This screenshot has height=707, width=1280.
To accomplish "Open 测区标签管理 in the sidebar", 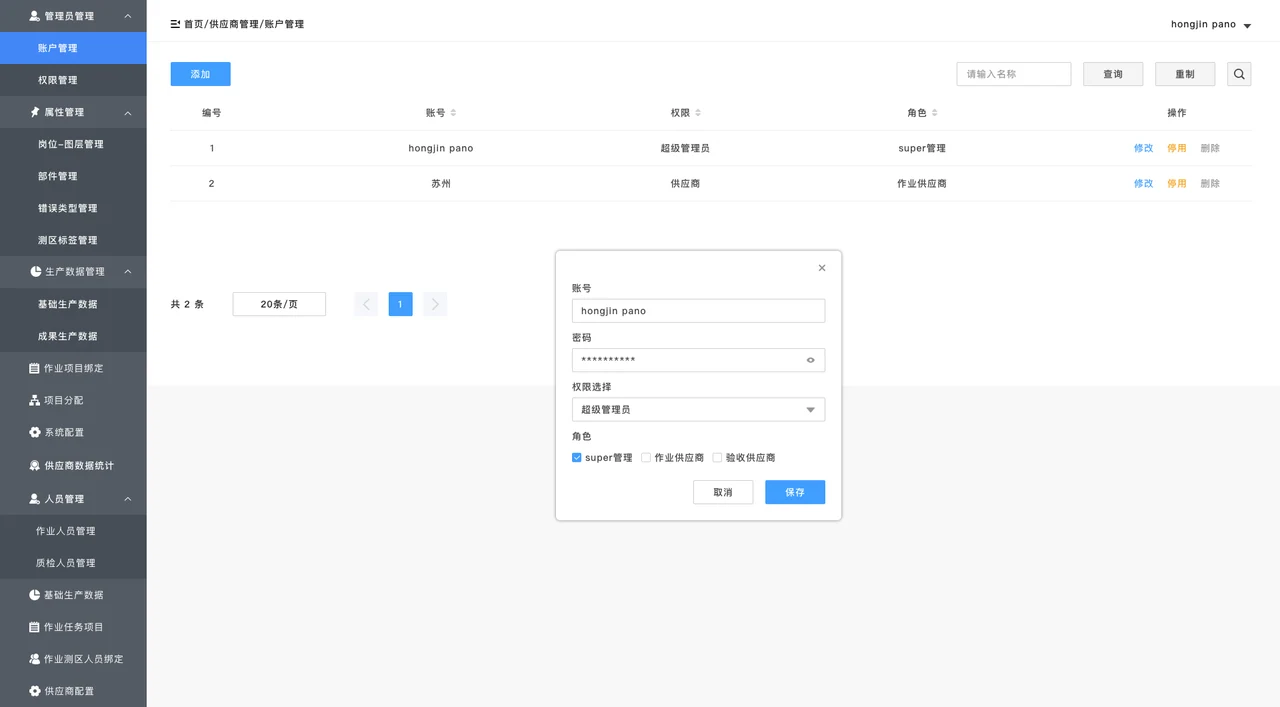I will (73, 240).
